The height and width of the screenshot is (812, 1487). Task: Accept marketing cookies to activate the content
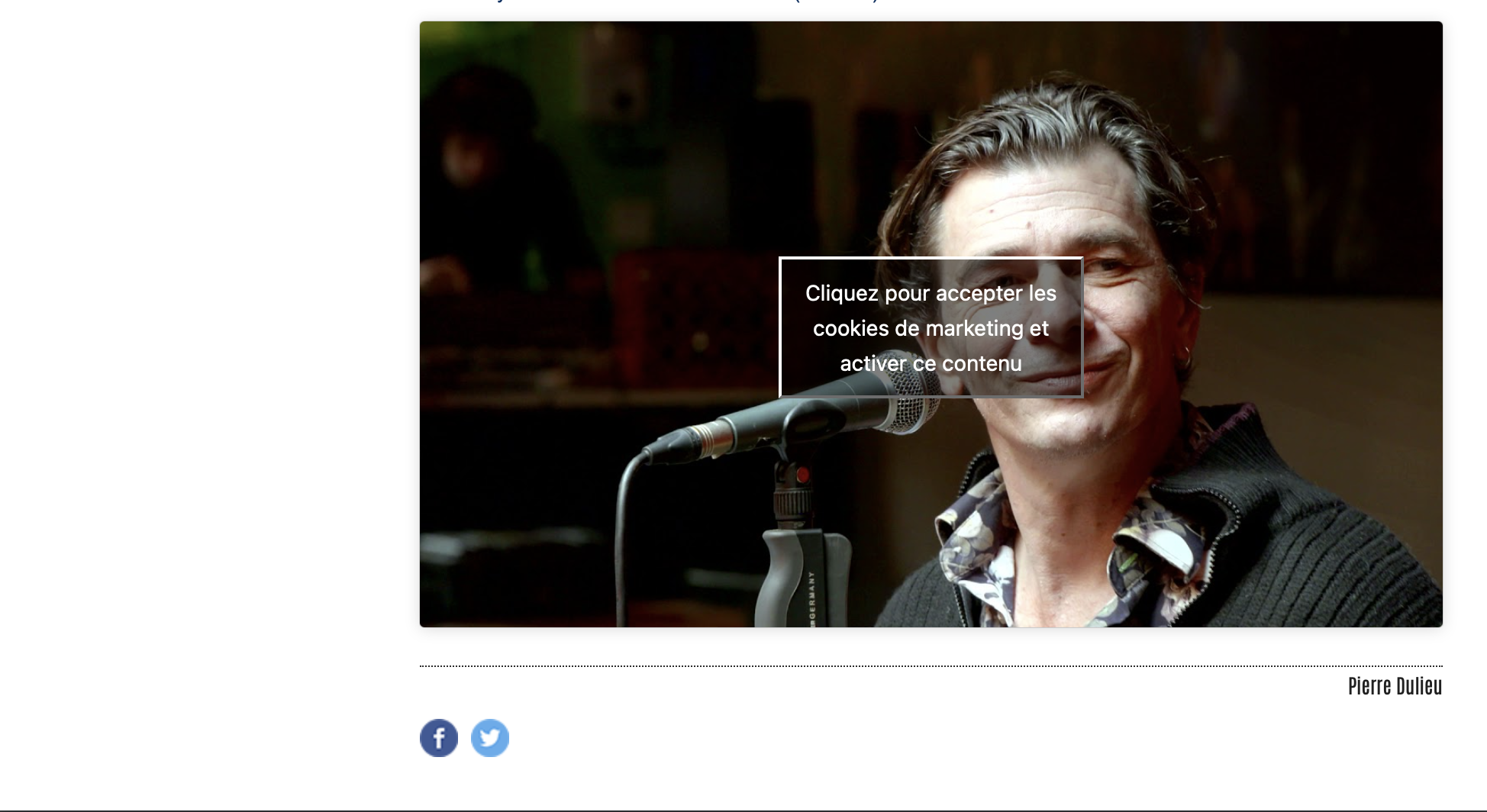931,328
